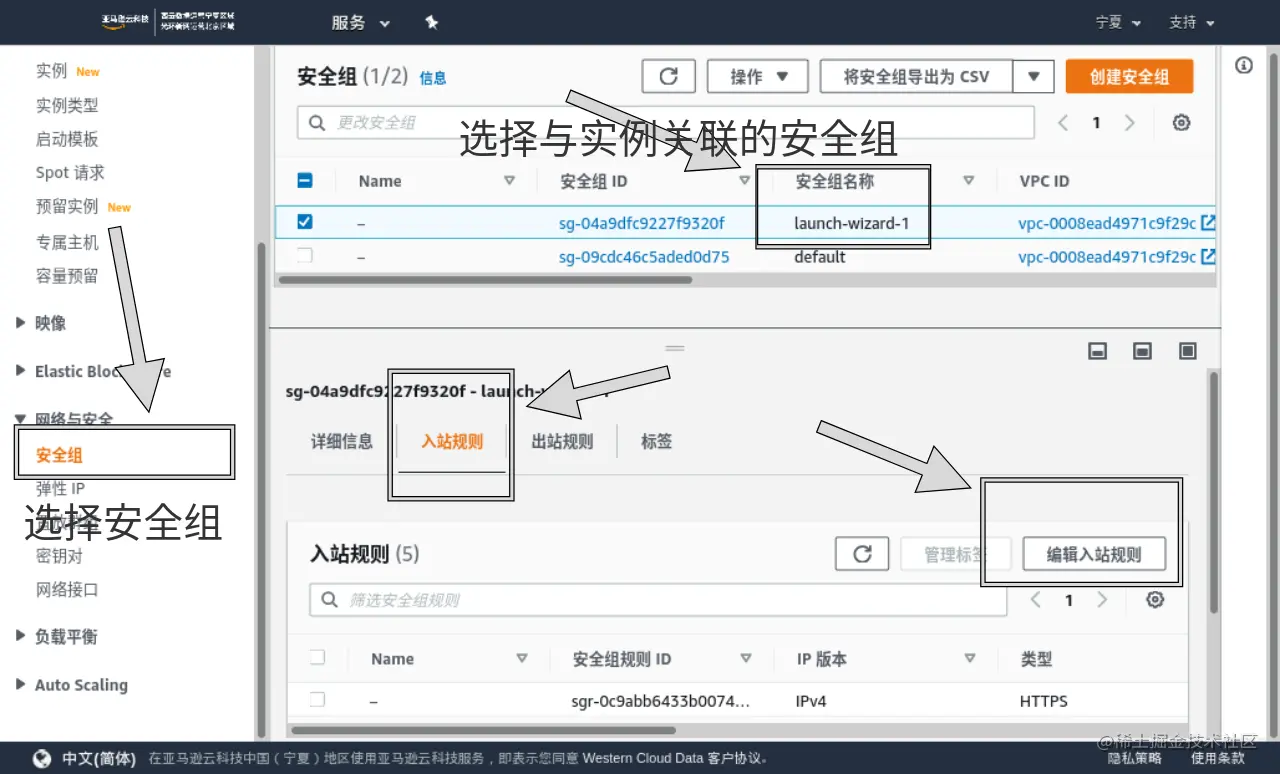Open security groups table settings gear
1280x774 pixels.
(x=1181, y=123)
